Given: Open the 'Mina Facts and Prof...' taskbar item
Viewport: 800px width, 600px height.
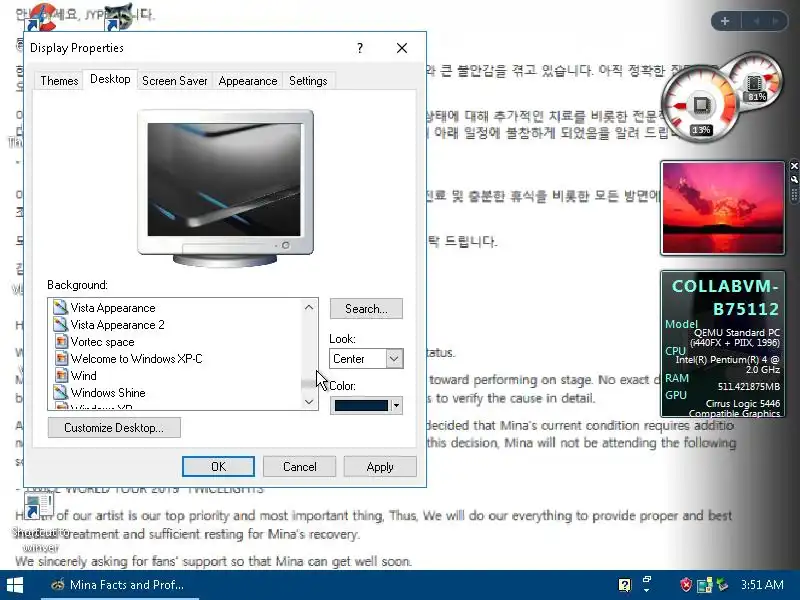Looking at the screenshot, I should pos(119,585).
